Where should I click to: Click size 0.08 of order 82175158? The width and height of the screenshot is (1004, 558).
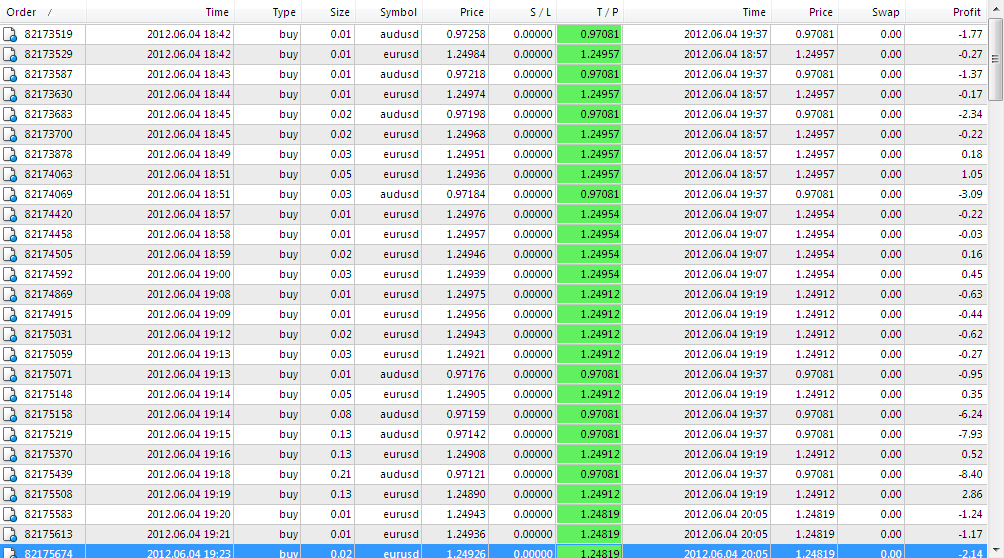(x=341, y=414)
